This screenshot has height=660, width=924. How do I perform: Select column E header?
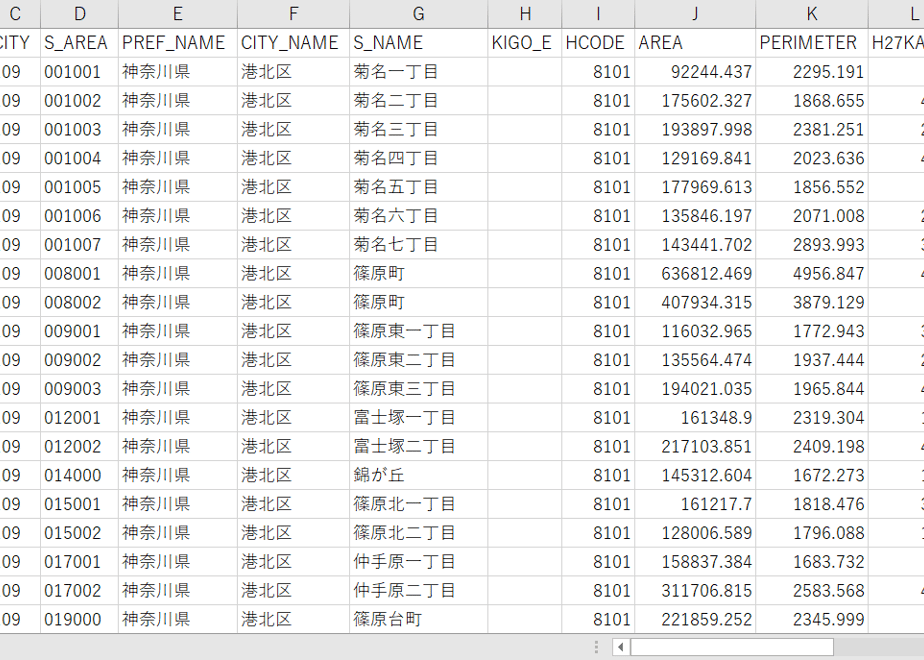(178, 14)
